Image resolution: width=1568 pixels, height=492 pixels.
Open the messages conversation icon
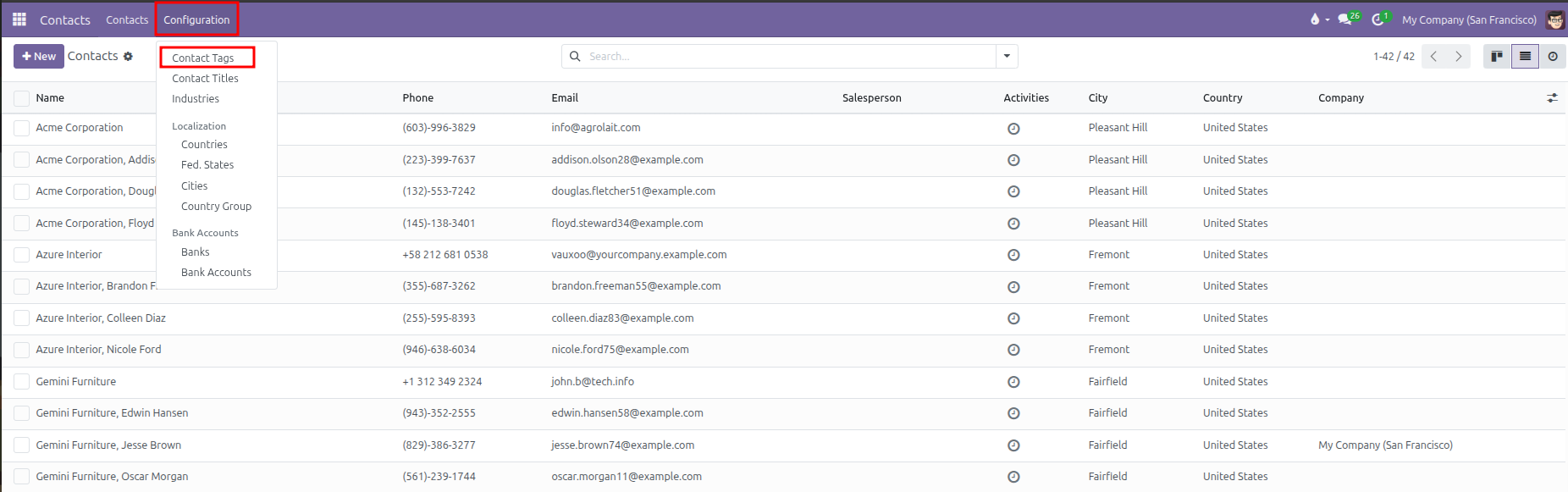tap(1344, 19)
